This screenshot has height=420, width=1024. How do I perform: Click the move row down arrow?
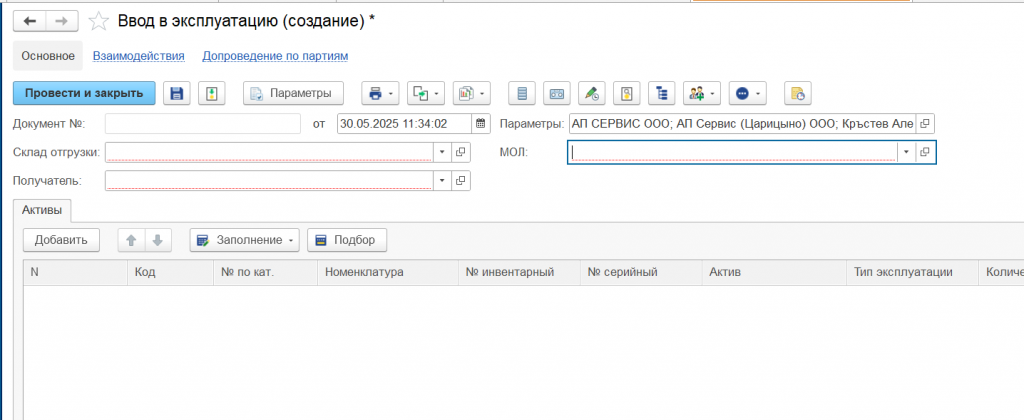(x=158, y=240)
